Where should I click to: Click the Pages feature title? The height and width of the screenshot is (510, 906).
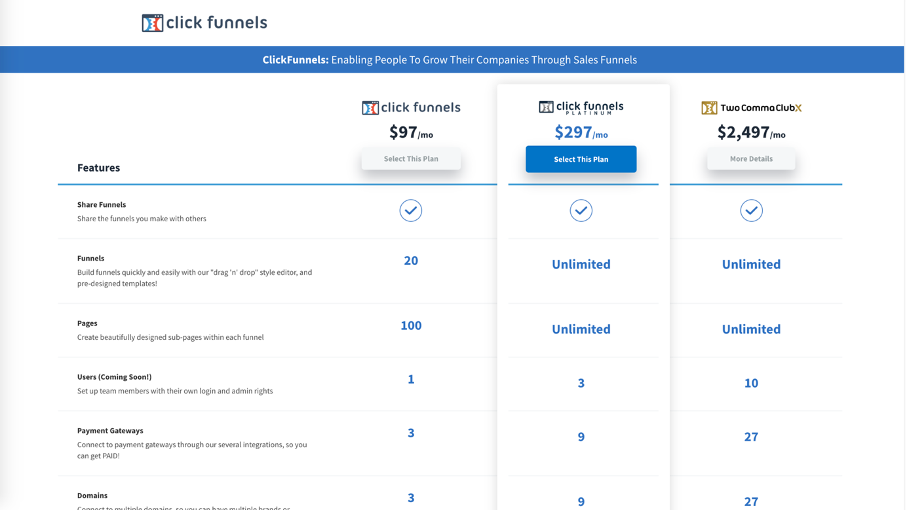87,323
